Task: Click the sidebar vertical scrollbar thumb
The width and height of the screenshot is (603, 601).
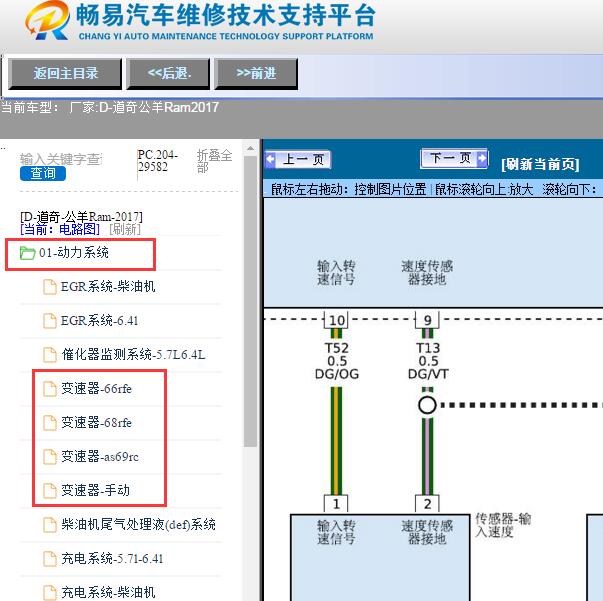Action: pyautogui.click(x=250, y=301)
